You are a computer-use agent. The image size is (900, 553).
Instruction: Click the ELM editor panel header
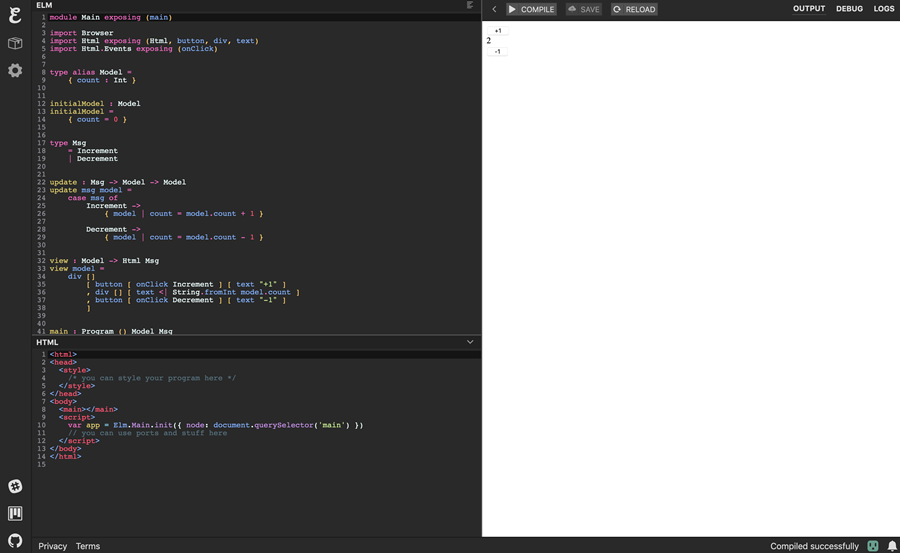pyautogui.click(x=257, y=5)
